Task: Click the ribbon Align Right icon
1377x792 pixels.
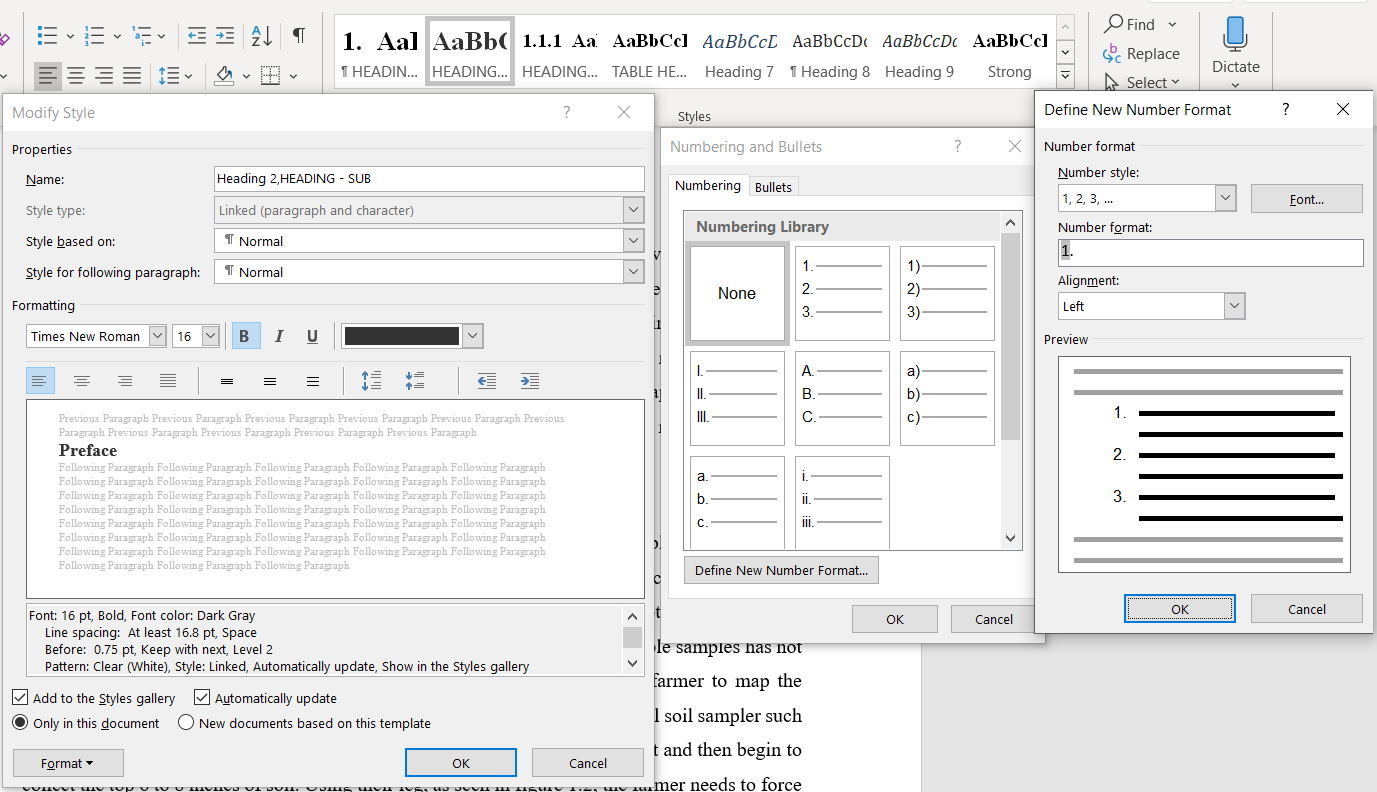Action: coord(104,75)
